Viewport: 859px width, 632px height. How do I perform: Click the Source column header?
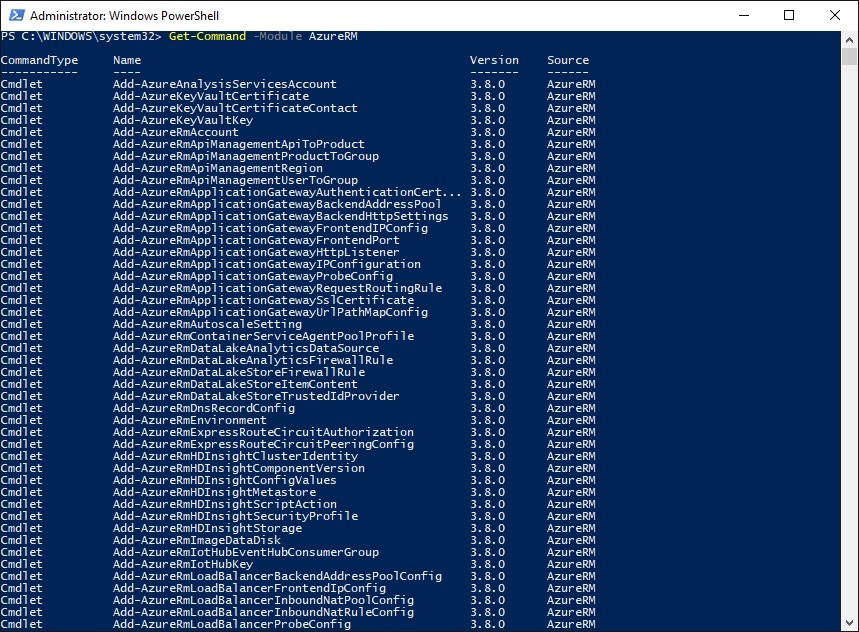[x=568, y=60]
